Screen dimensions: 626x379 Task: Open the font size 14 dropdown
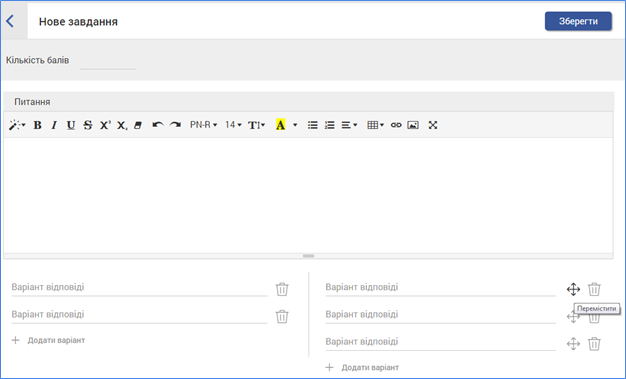233,125
